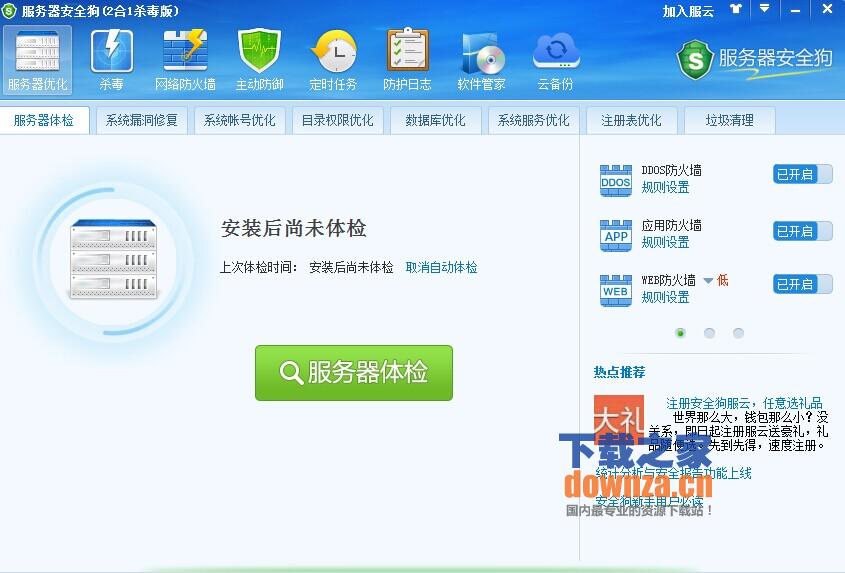Open the 注册安全狗服云，任意选礼品 link

click(744, 403)
